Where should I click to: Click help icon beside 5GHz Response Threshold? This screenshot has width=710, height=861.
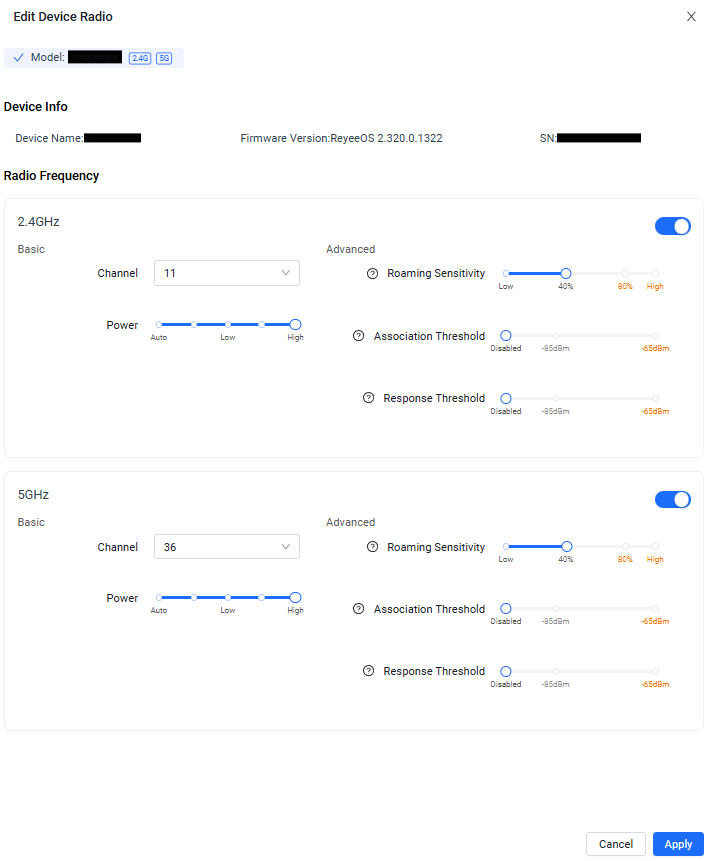[x=369, y=671]
